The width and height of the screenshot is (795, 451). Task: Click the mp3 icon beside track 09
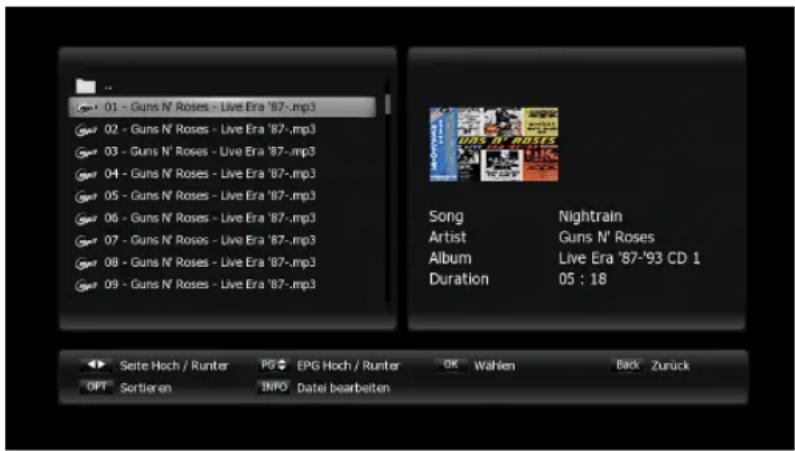click(86, 285)
